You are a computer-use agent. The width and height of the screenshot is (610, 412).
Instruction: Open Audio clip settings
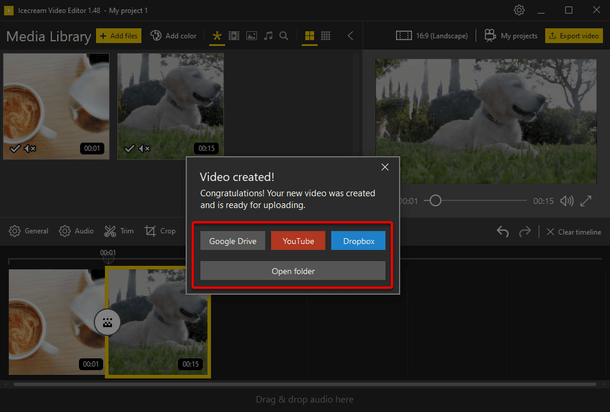point(76,231)
